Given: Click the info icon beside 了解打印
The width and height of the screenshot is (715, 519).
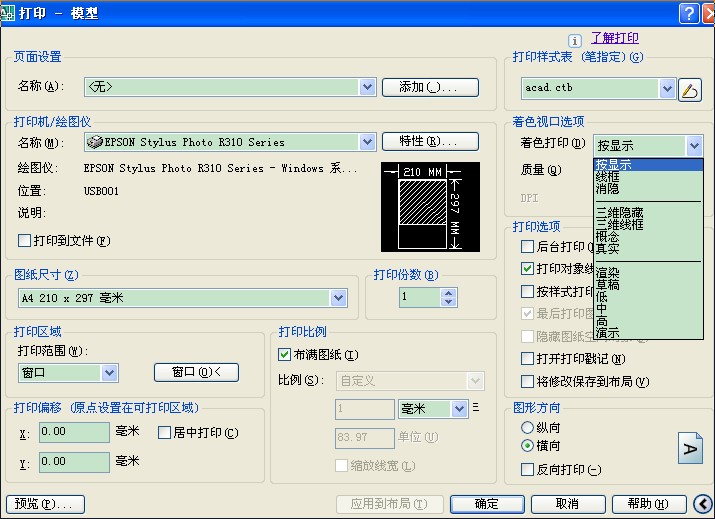Looking at the screenshot, I should (x=575, y=41).
